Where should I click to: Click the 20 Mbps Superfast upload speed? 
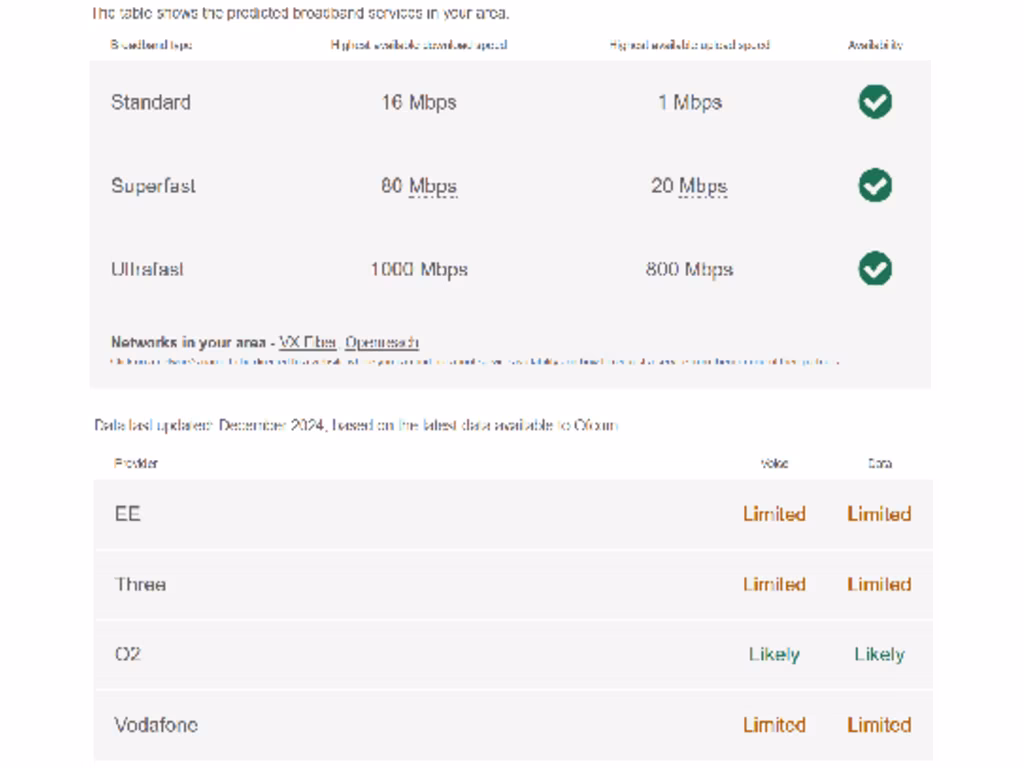[689, 186]
